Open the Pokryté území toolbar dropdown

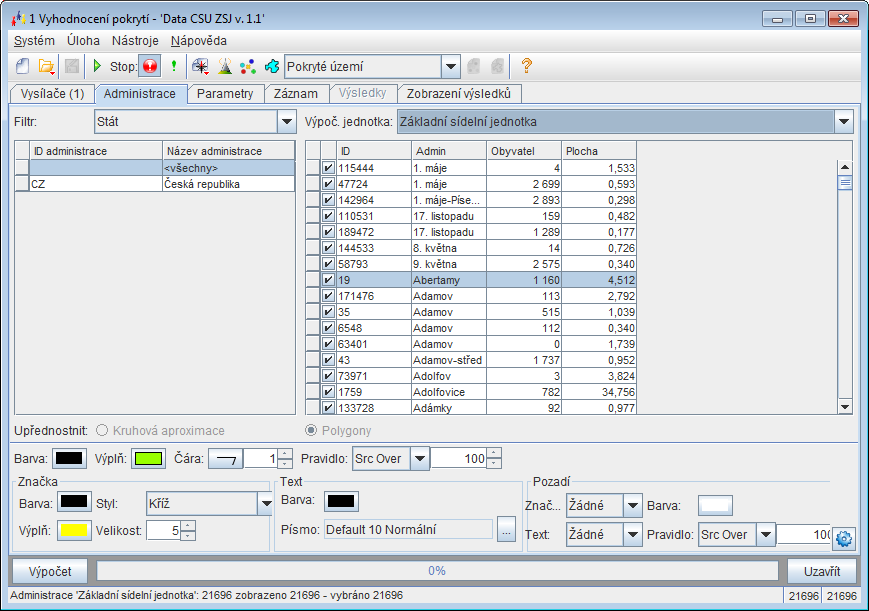point(450,67)
